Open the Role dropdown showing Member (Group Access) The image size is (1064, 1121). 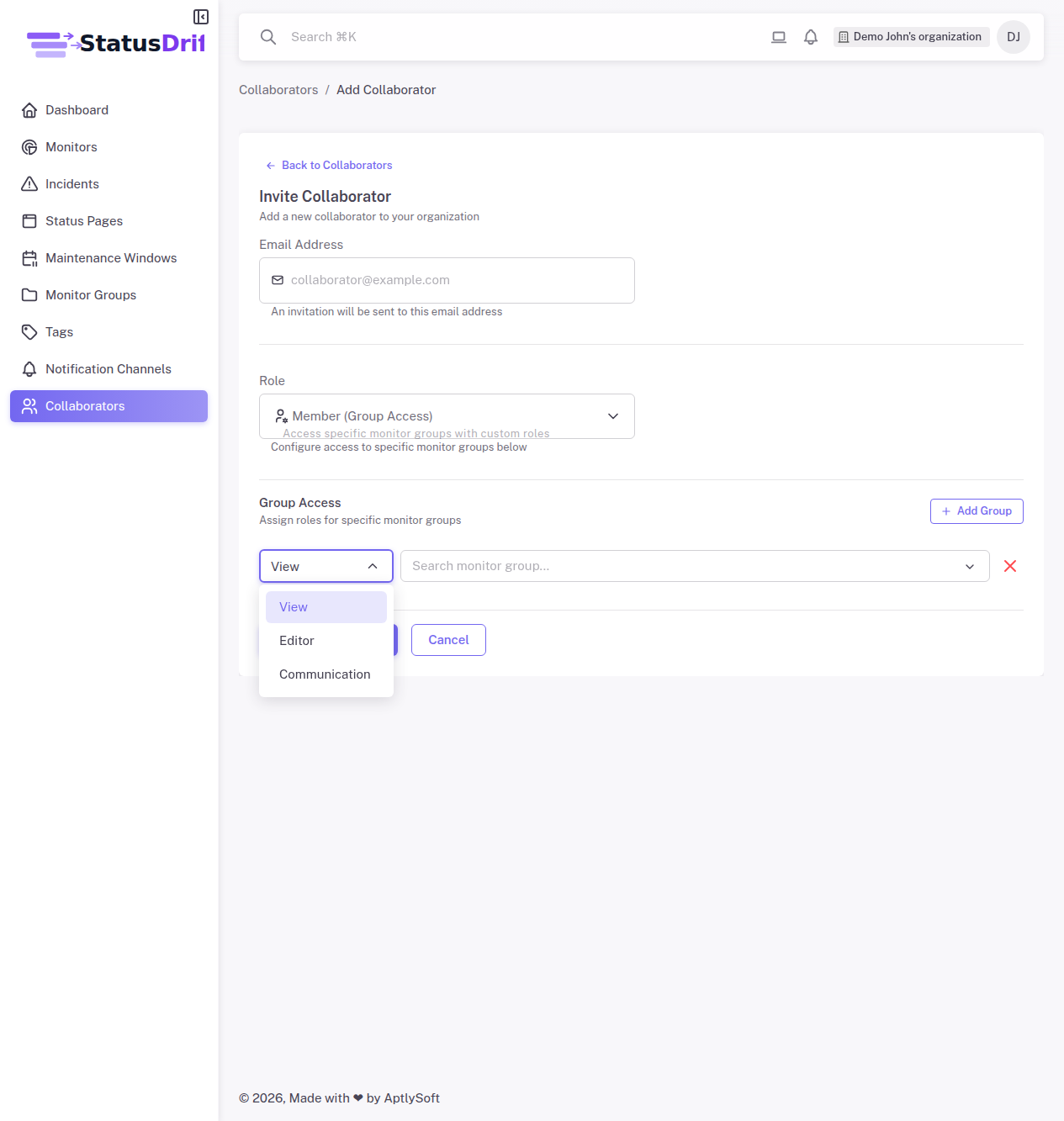point(447,415)
